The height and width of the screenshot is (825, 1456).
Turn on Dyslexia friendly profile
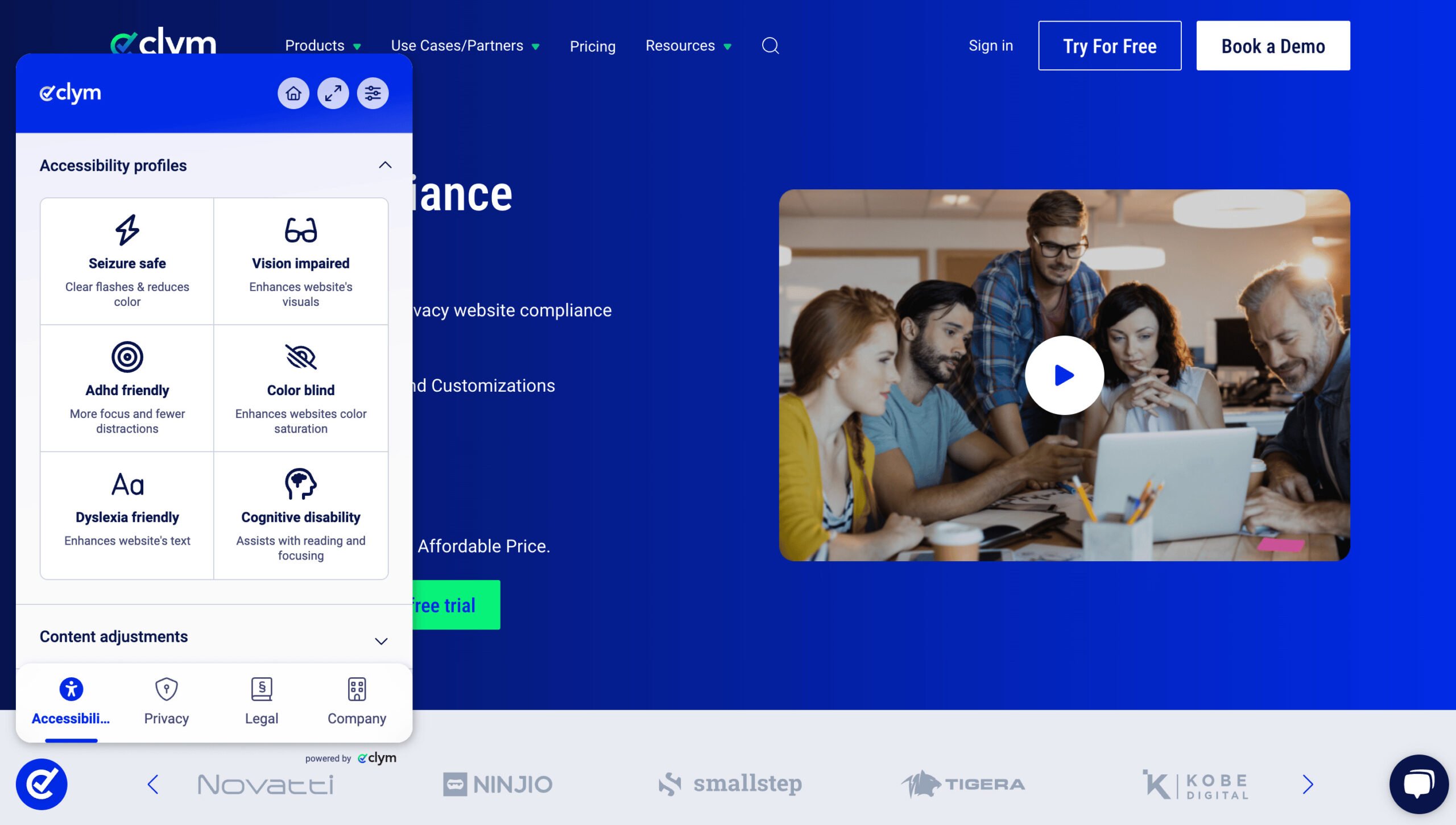127,515
